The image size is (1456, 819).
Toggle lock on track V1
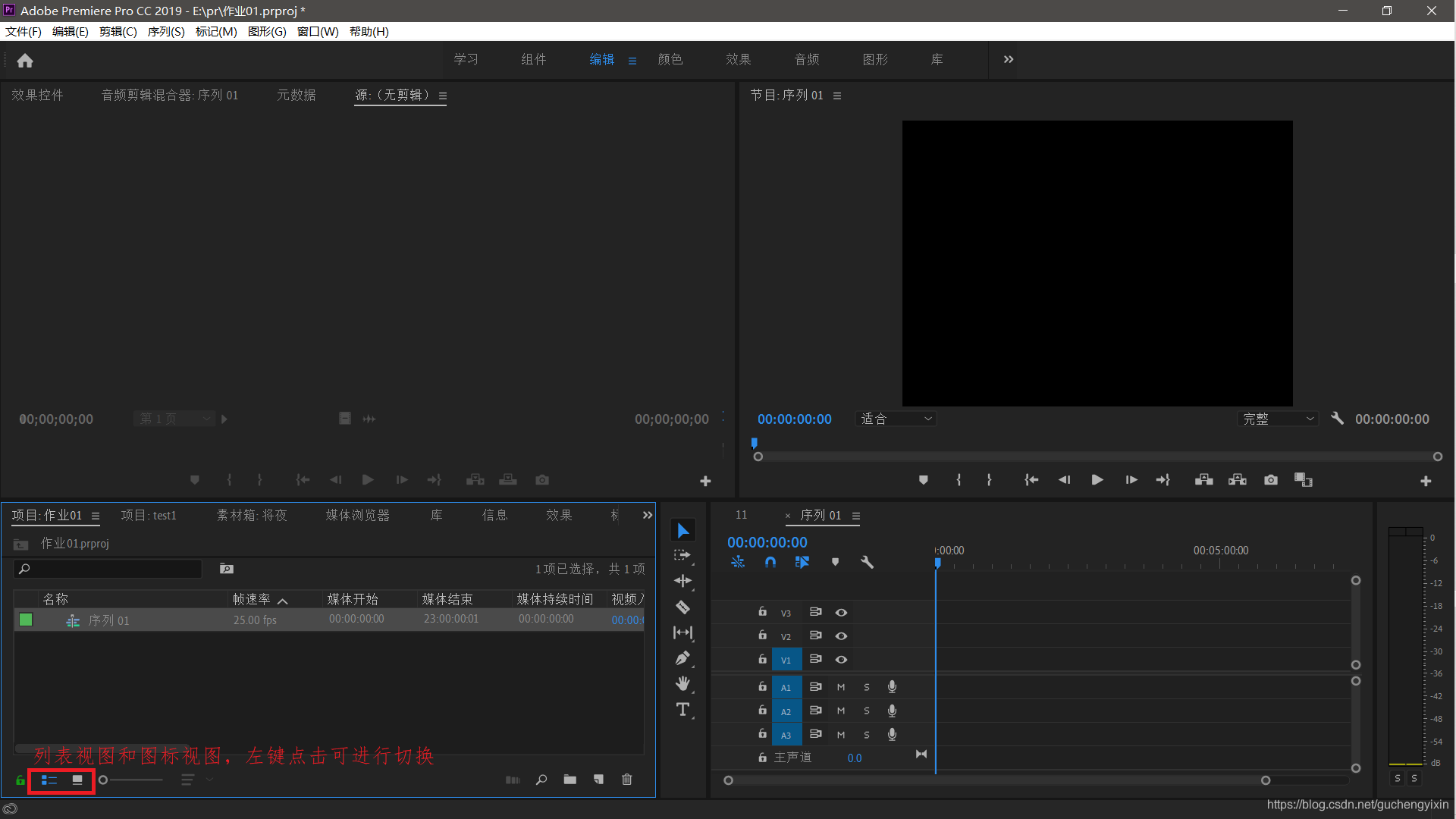(762, 659)
